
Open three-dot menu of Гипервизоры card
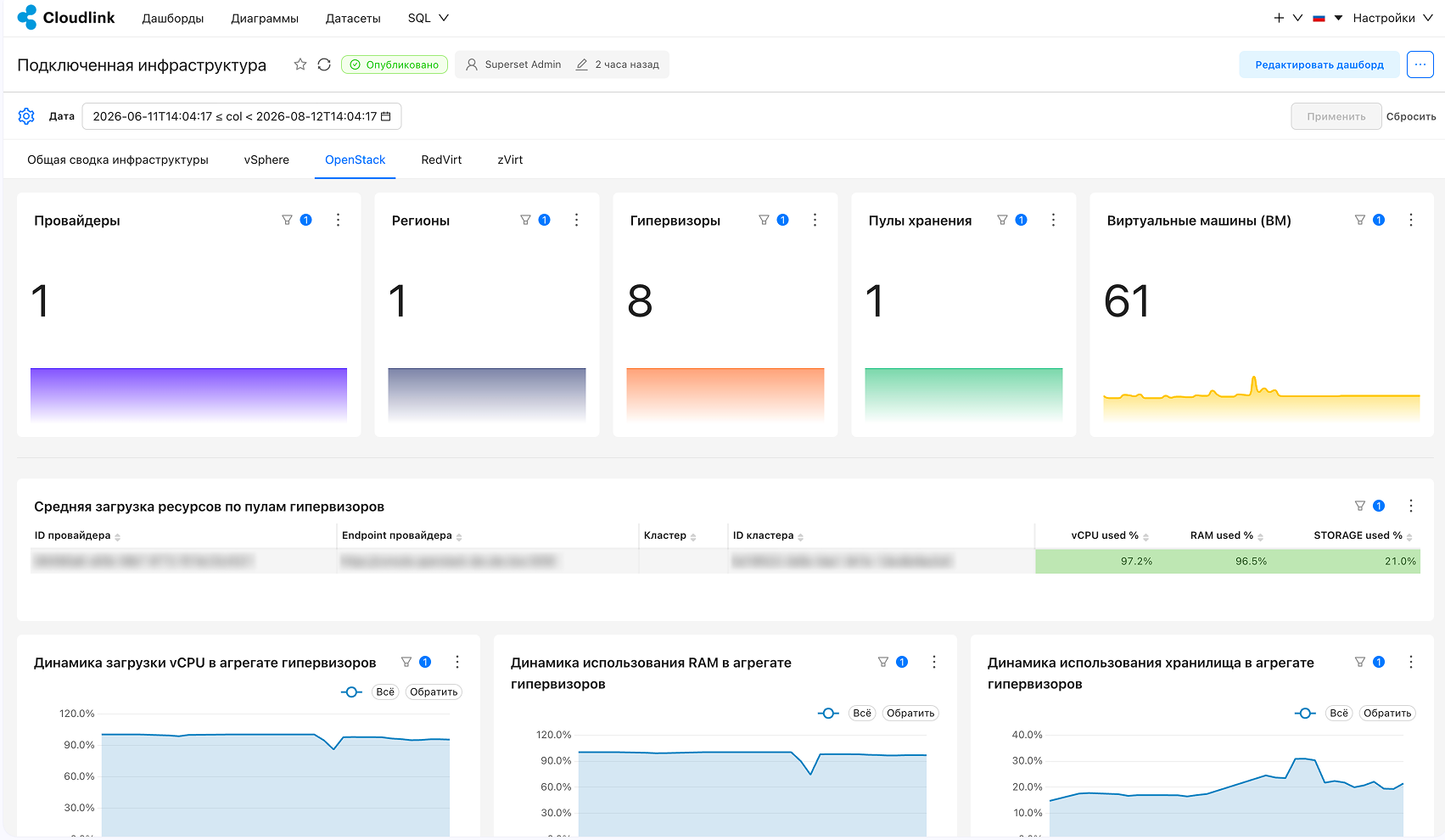click(x=815, y=220)
